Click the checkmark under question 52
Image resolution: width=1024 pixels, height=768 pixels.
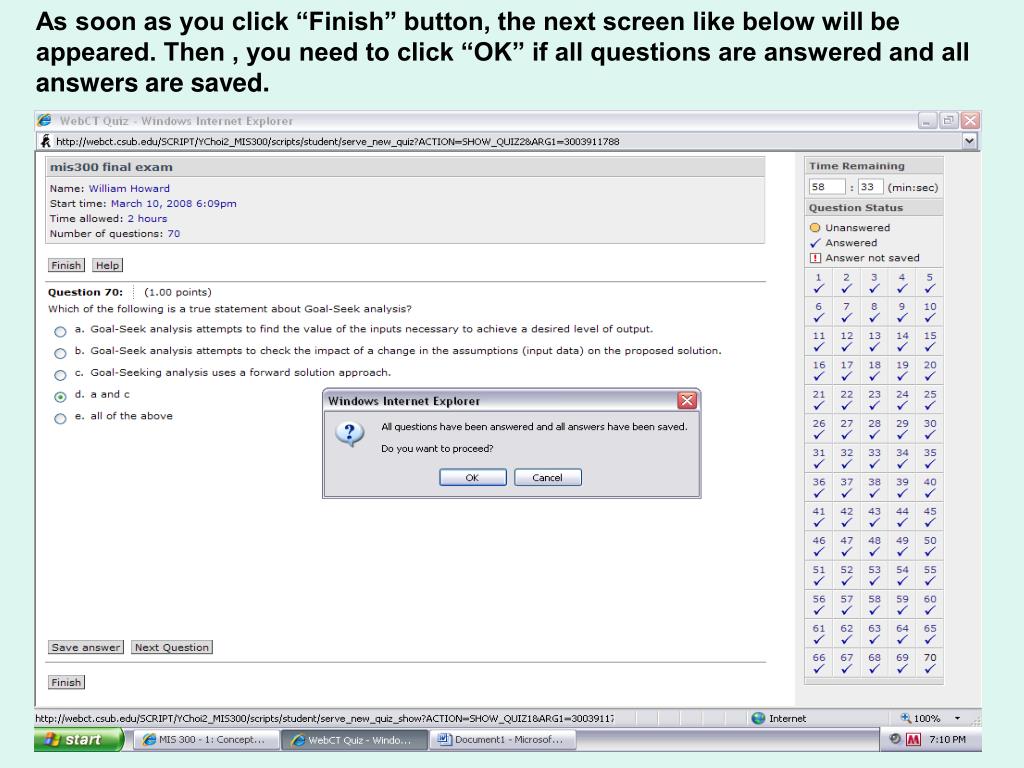coord(846,581)
